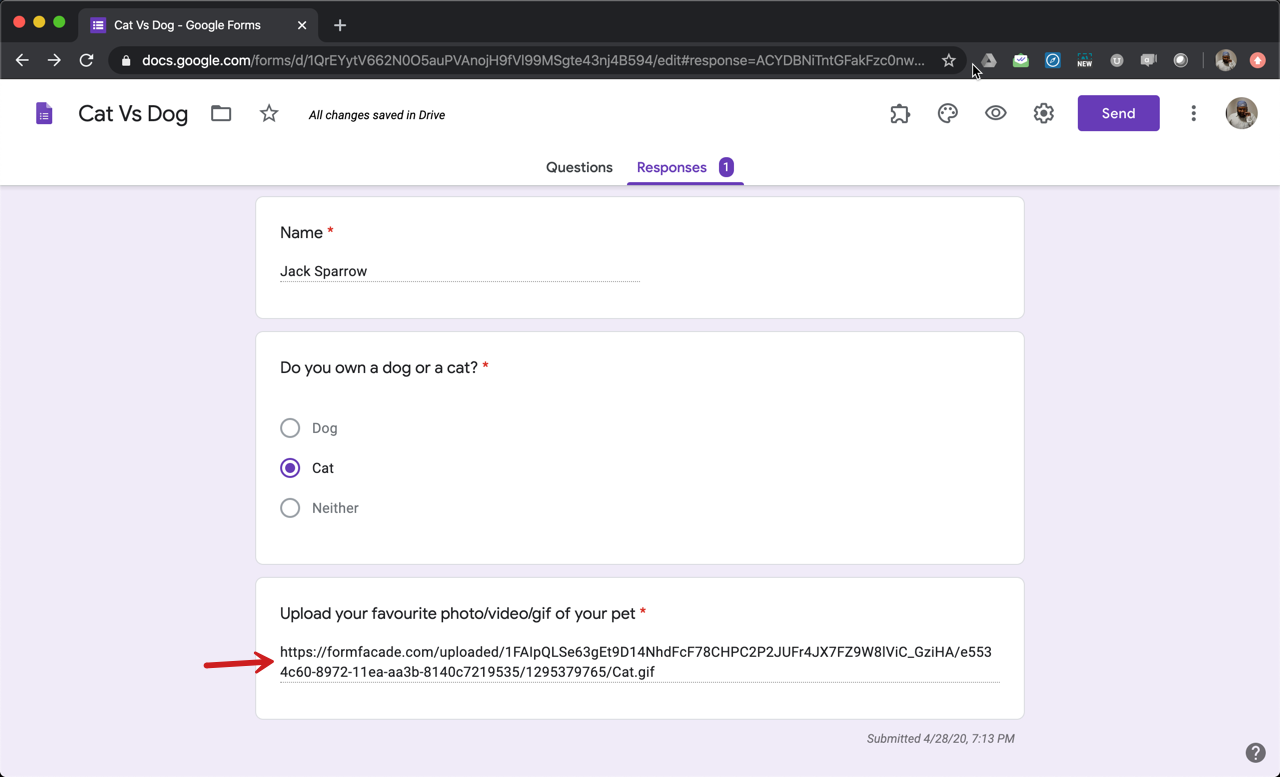The height and width of the screenshot is (777, 1280).
Task: Click the preview eye icon
Action: (995, 114)
